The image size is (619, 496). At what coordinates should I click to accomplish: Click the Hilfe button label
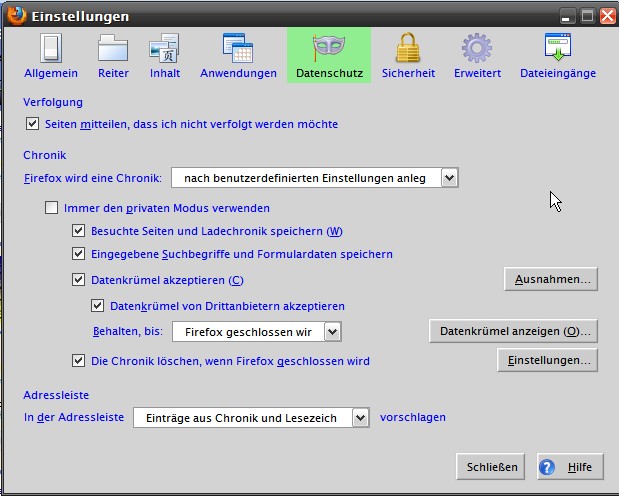[580, 467]
